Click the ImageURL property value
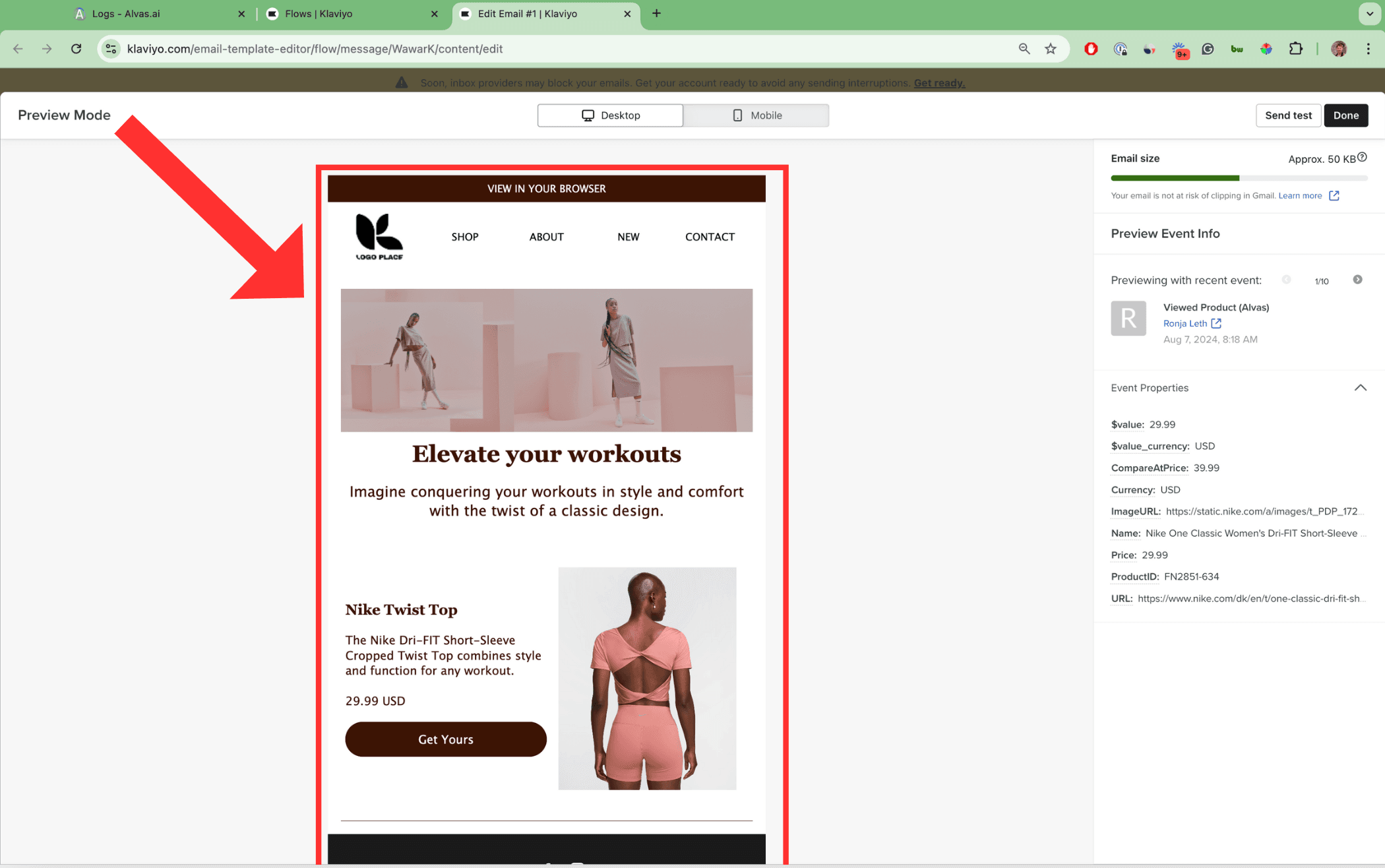1385x868 pixels. click(1264, 511)
